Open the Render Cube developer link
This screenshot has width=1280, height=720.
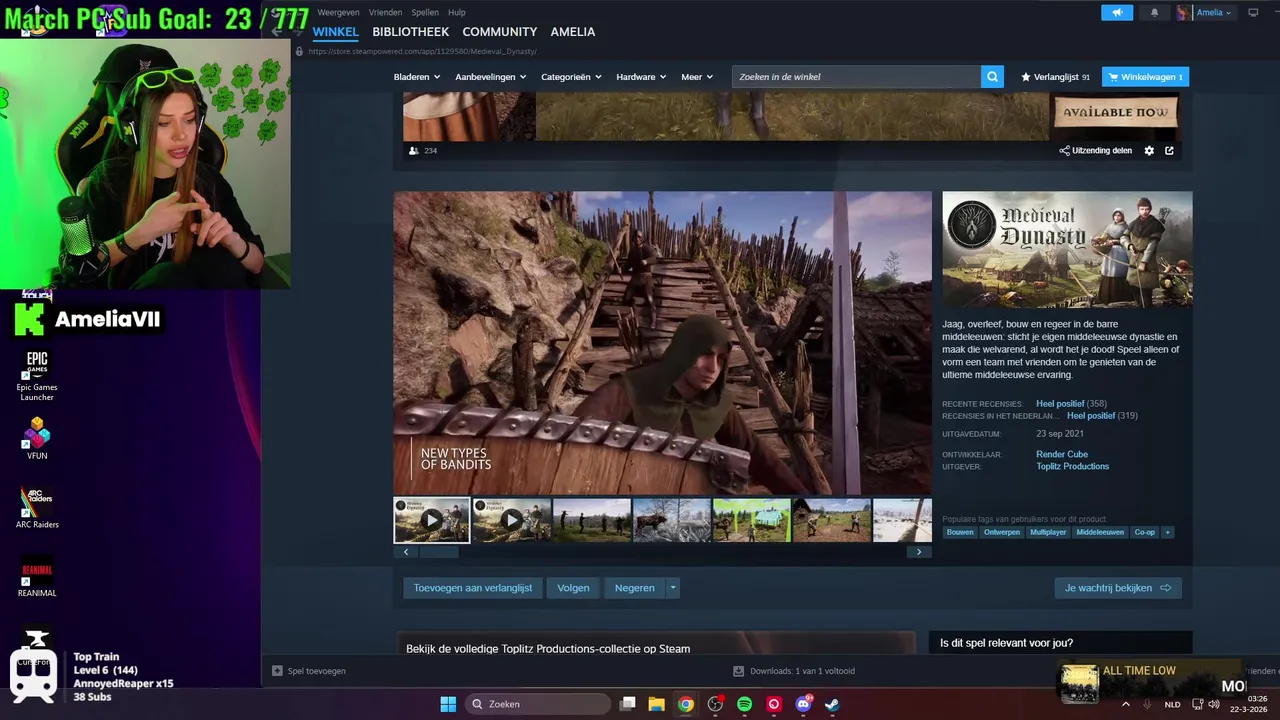pyautogui.click(x=1062, y=454)
